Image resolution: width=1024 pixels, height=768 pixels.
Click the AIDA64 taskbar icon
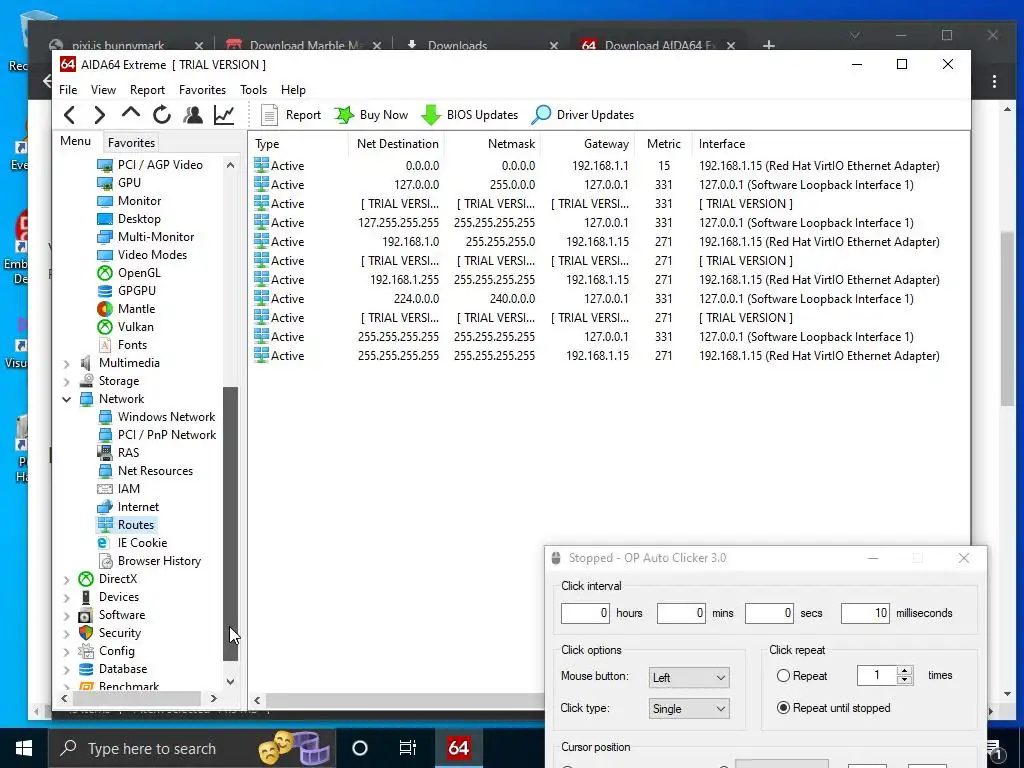coord(458,748)
